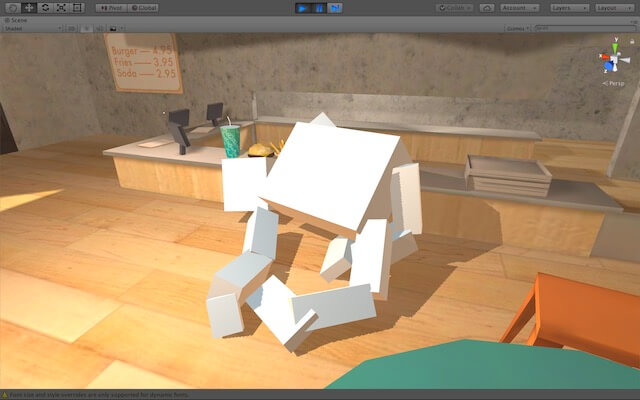Select the teal green table
The image size is (640, 400).
click(482, 365)
